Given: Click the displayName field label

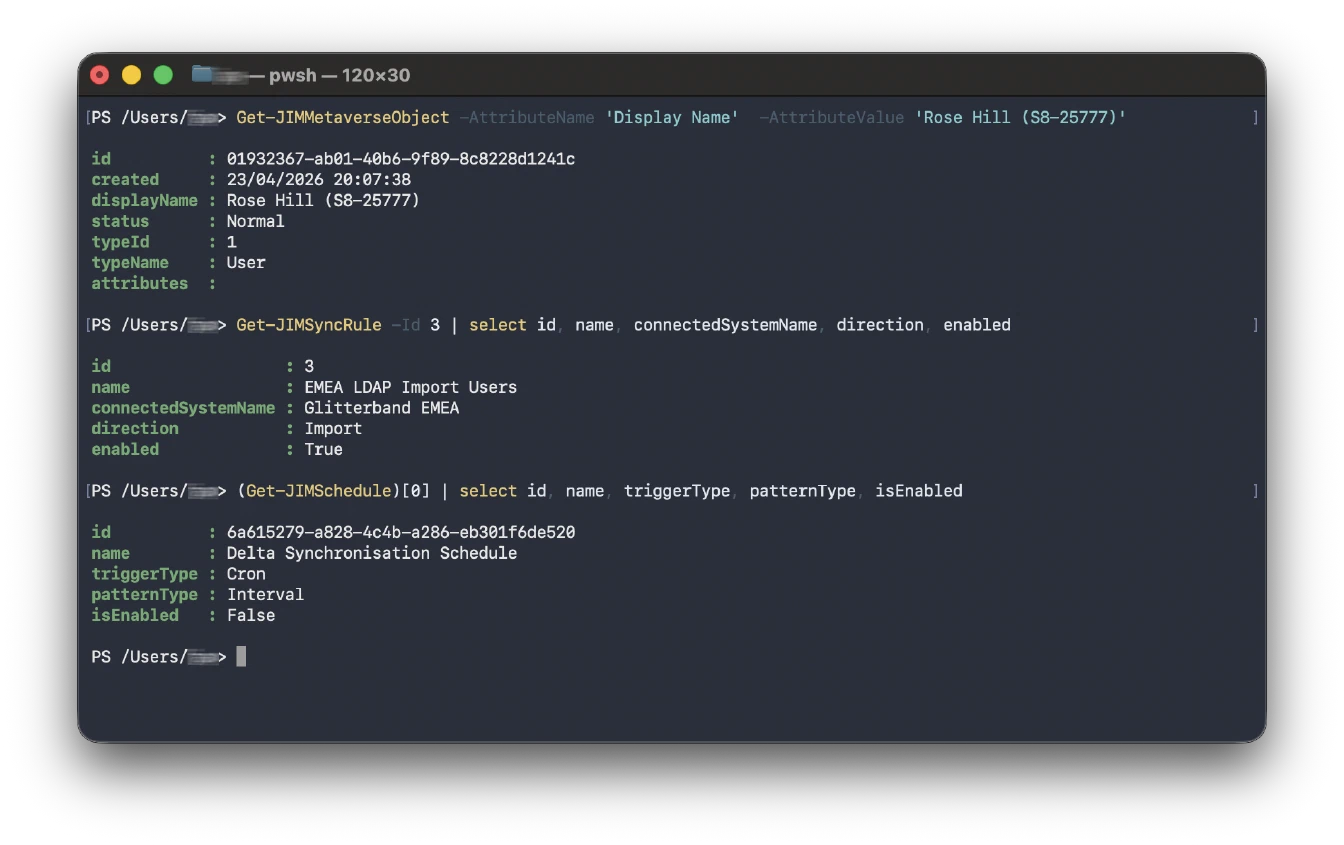Looking at the screenshot, I should tap(145, 200).
